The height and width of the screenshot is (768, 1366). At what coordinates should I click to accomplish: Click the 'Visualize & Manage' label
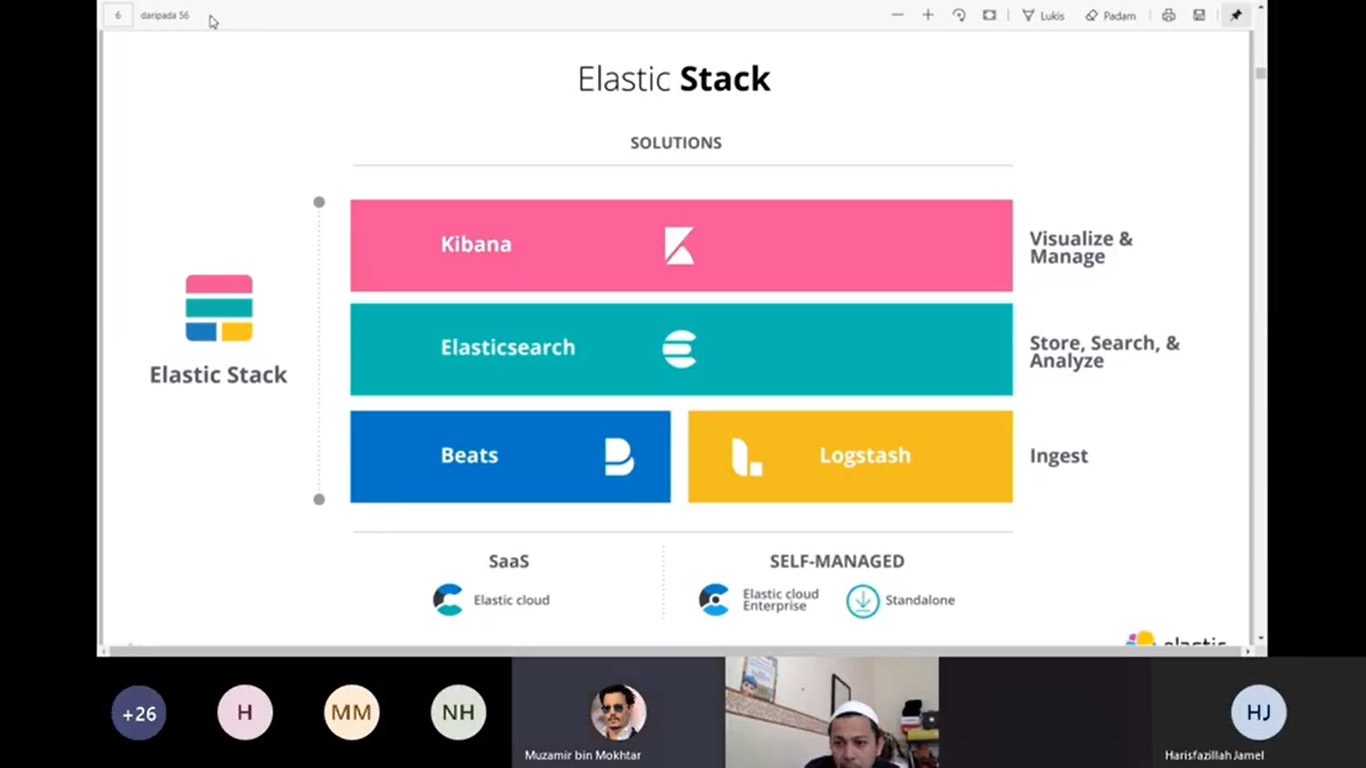[1081, 247]
